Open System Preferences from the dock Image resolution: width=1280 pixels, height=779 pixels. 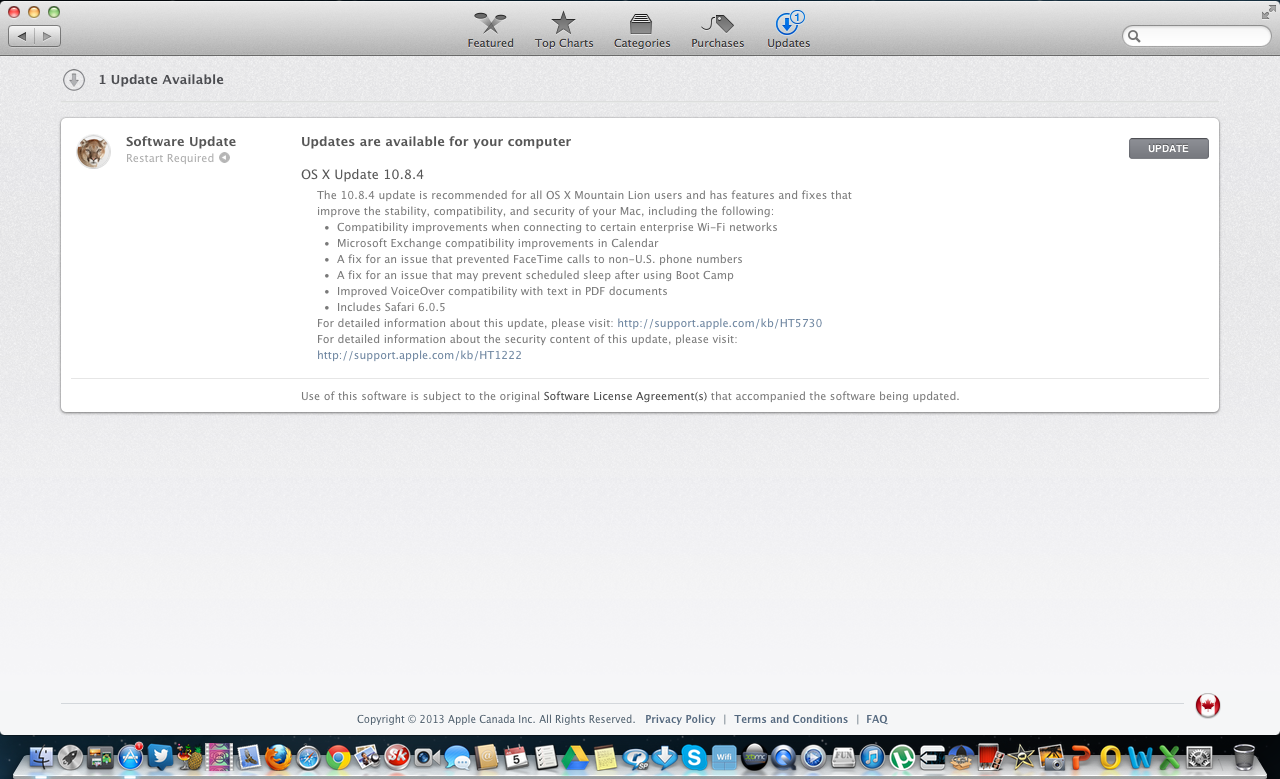[x=1199, y=757]
